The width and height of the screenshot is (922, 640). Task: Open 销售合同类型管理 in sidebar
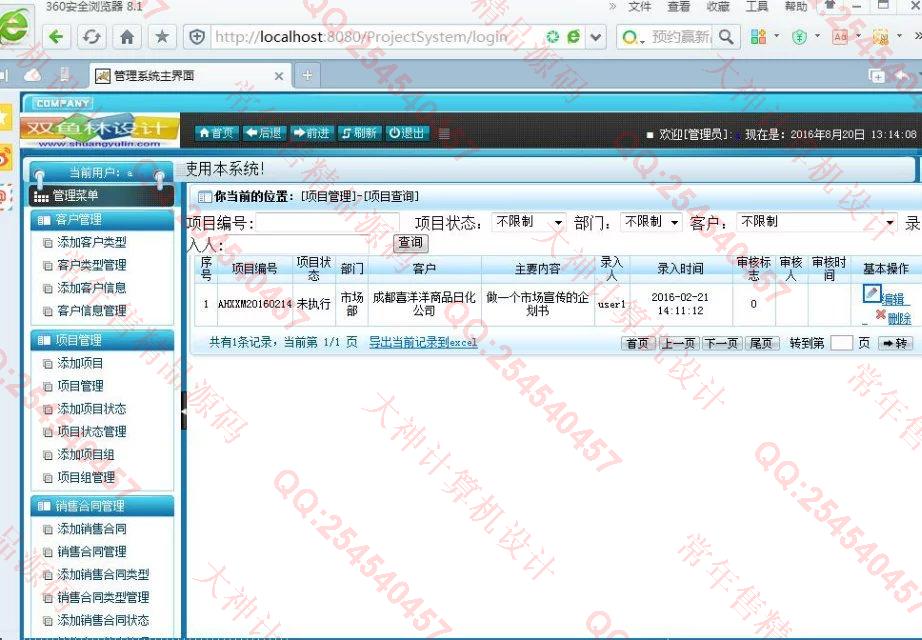click(103, 598)
